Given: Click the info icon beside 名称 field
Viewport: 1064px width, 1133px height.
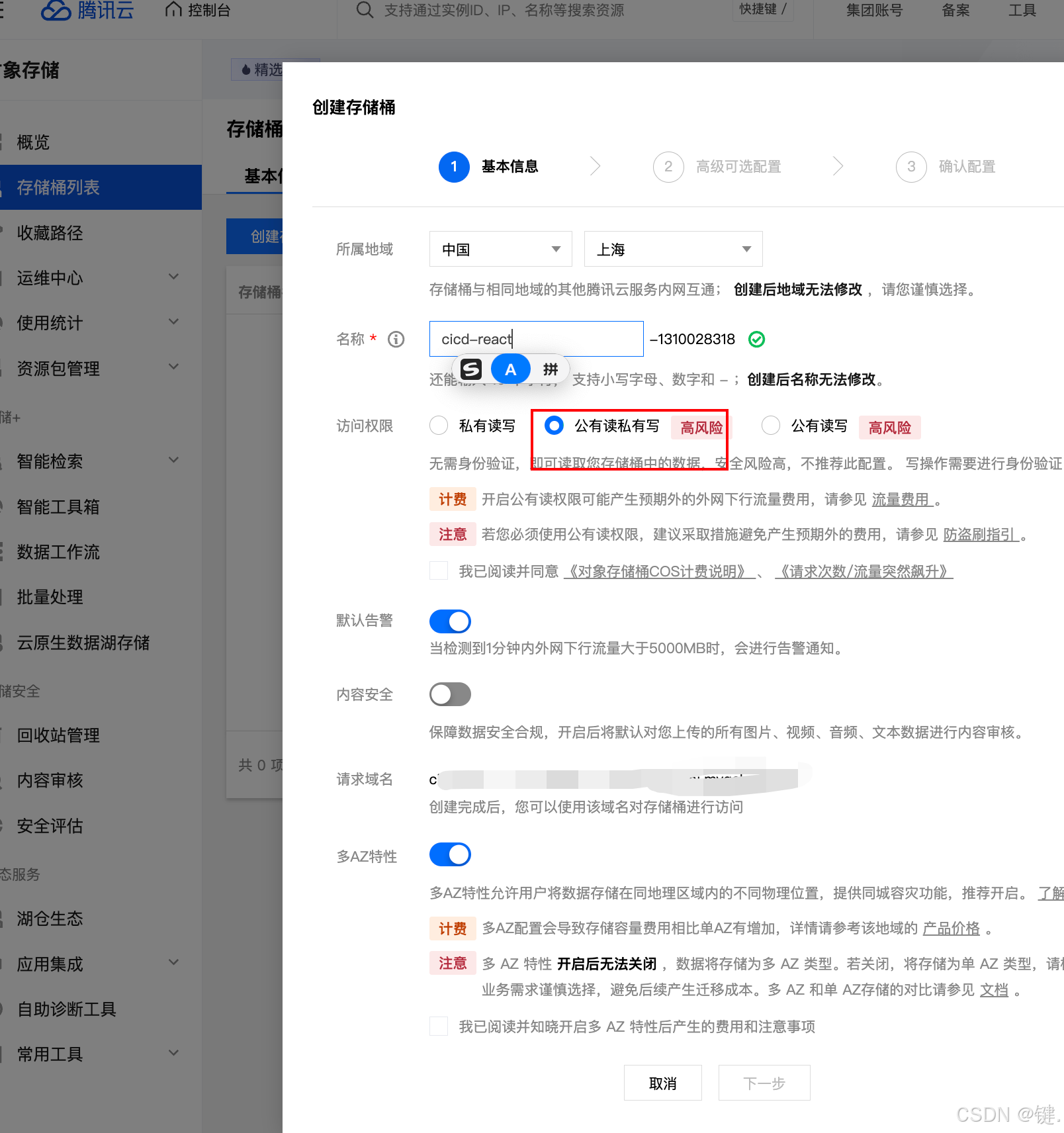Looking at the screenshot, I should (x=396, y=339).
